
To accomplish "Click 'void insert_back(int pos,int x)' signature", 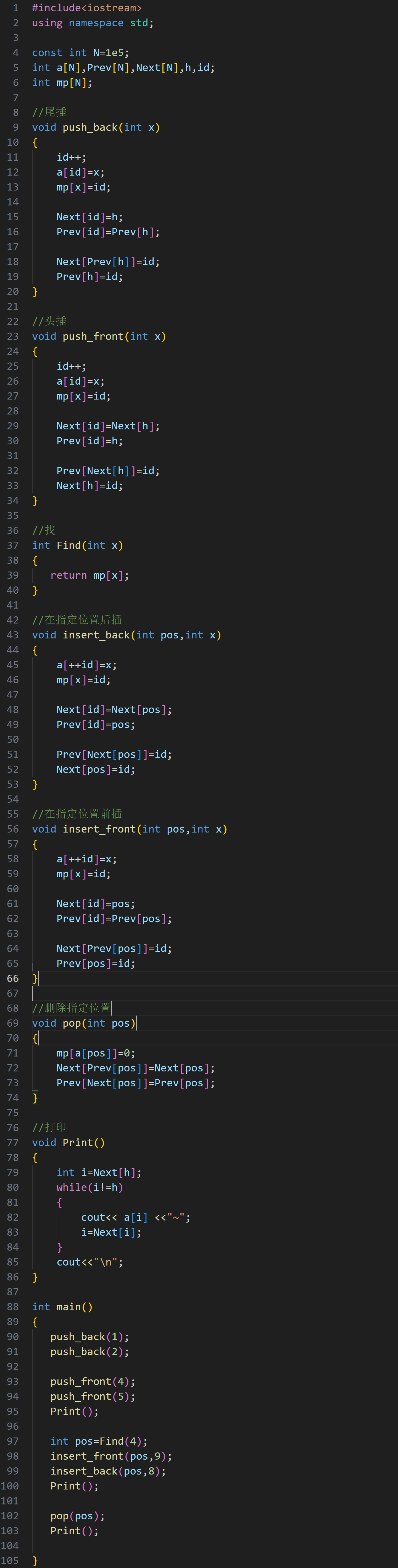I will (x=126, y=635).
